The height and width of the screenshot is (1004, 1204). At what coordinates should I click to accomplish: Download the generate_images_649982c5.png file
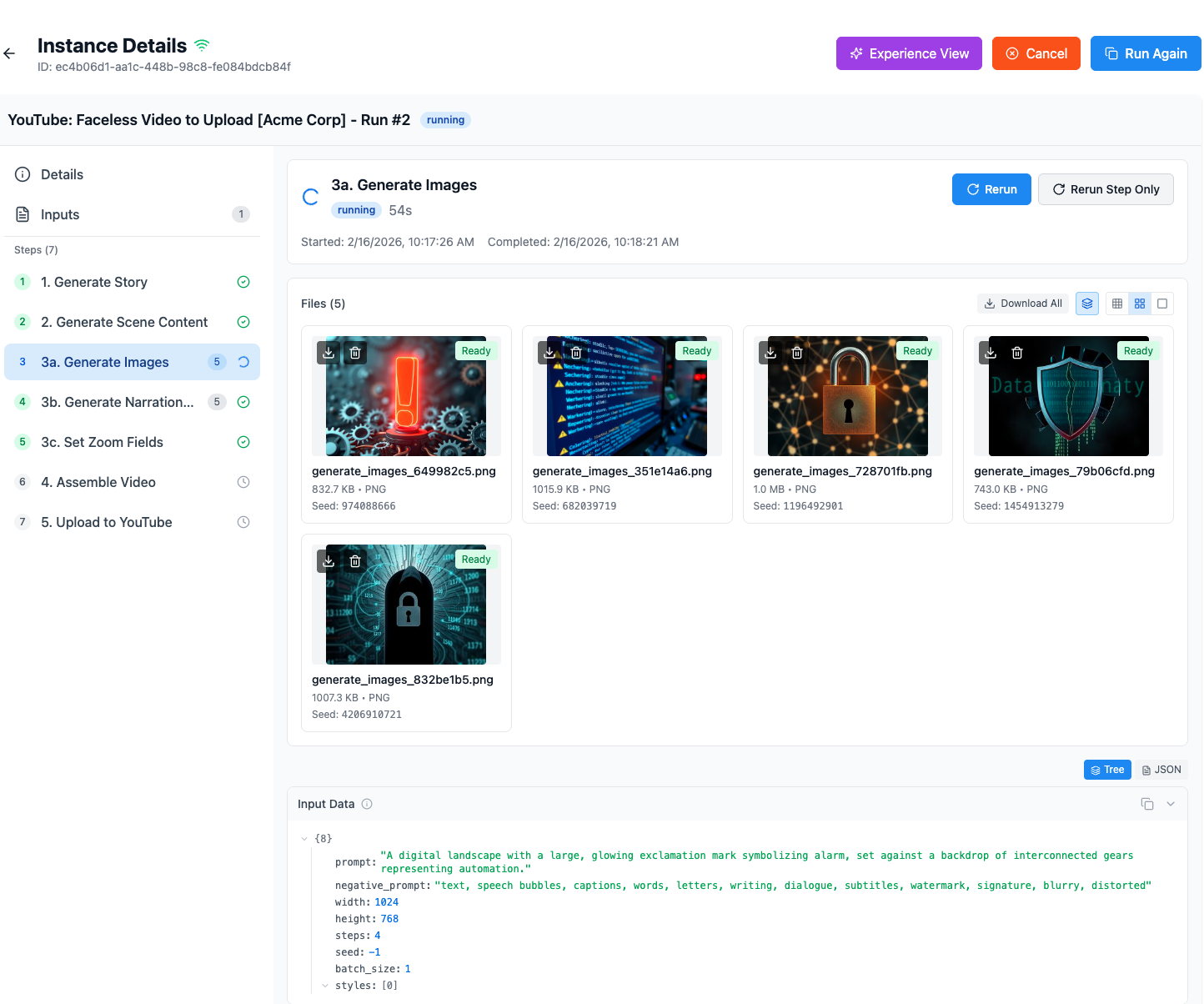(x=329, y=353)
